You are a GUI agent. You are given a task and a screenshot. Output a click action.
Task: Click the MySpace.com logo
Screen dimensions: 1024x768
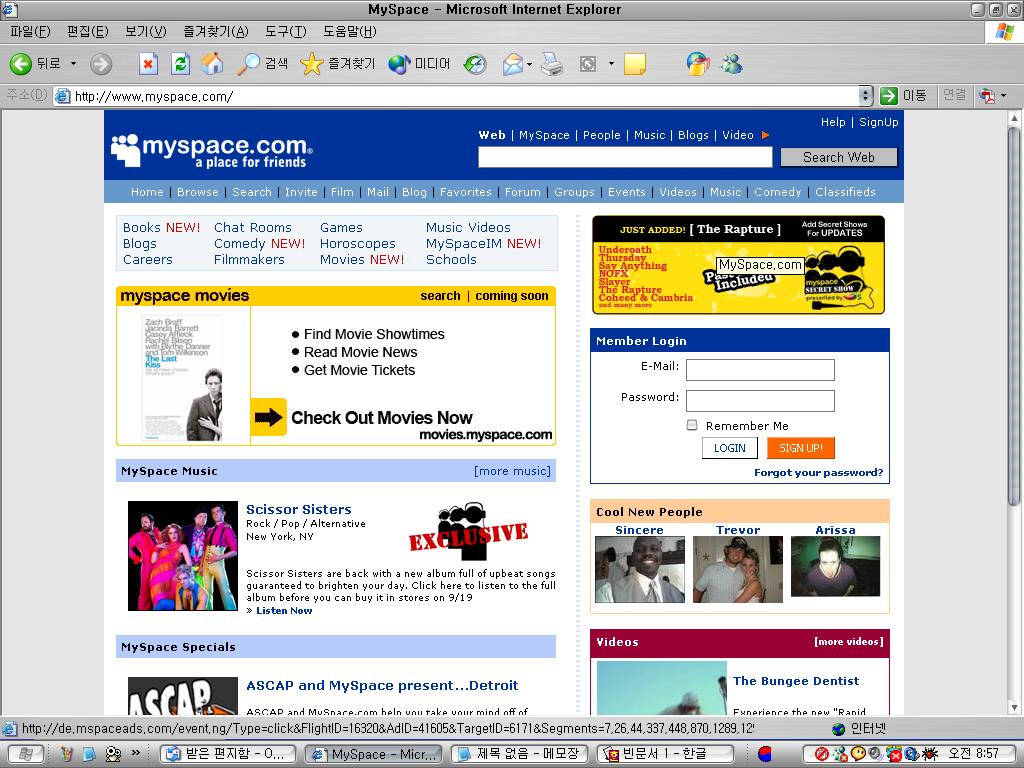(212, 150)
